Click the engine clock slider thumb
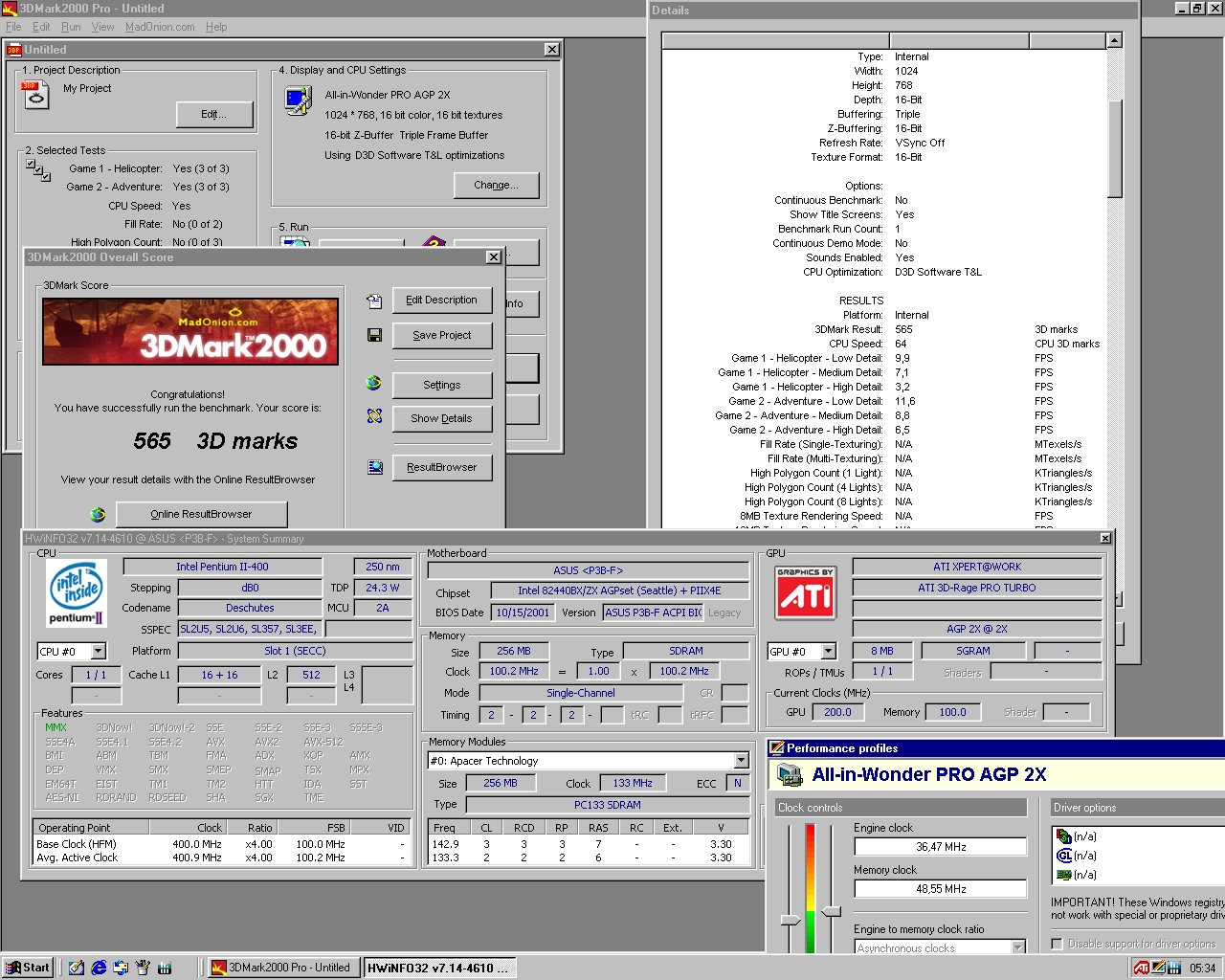 pos(791,921)
